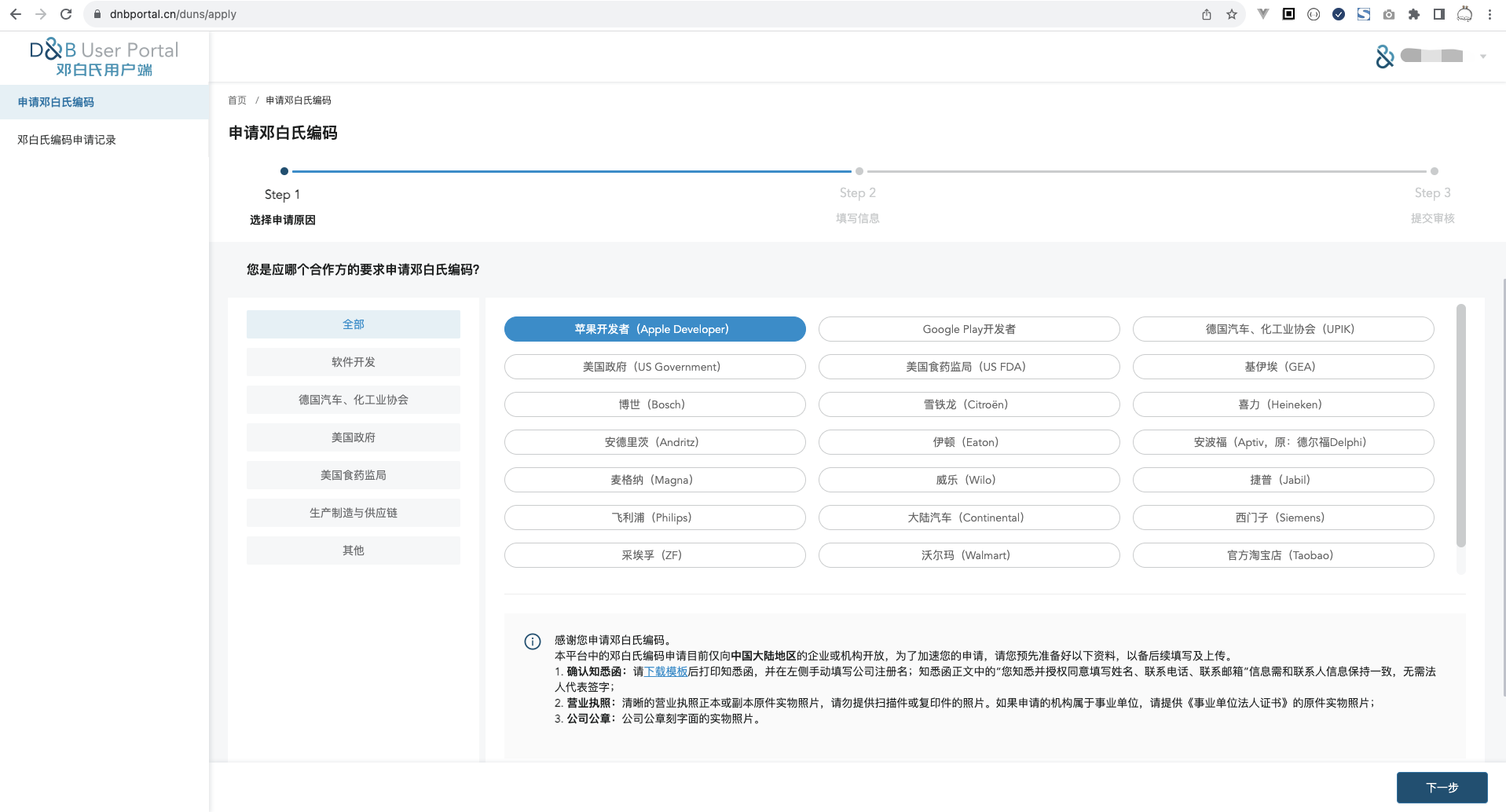Choose 德国汽车、化工业协会 (UPIK) option

pyautogui.click(x=1284, y=329)
